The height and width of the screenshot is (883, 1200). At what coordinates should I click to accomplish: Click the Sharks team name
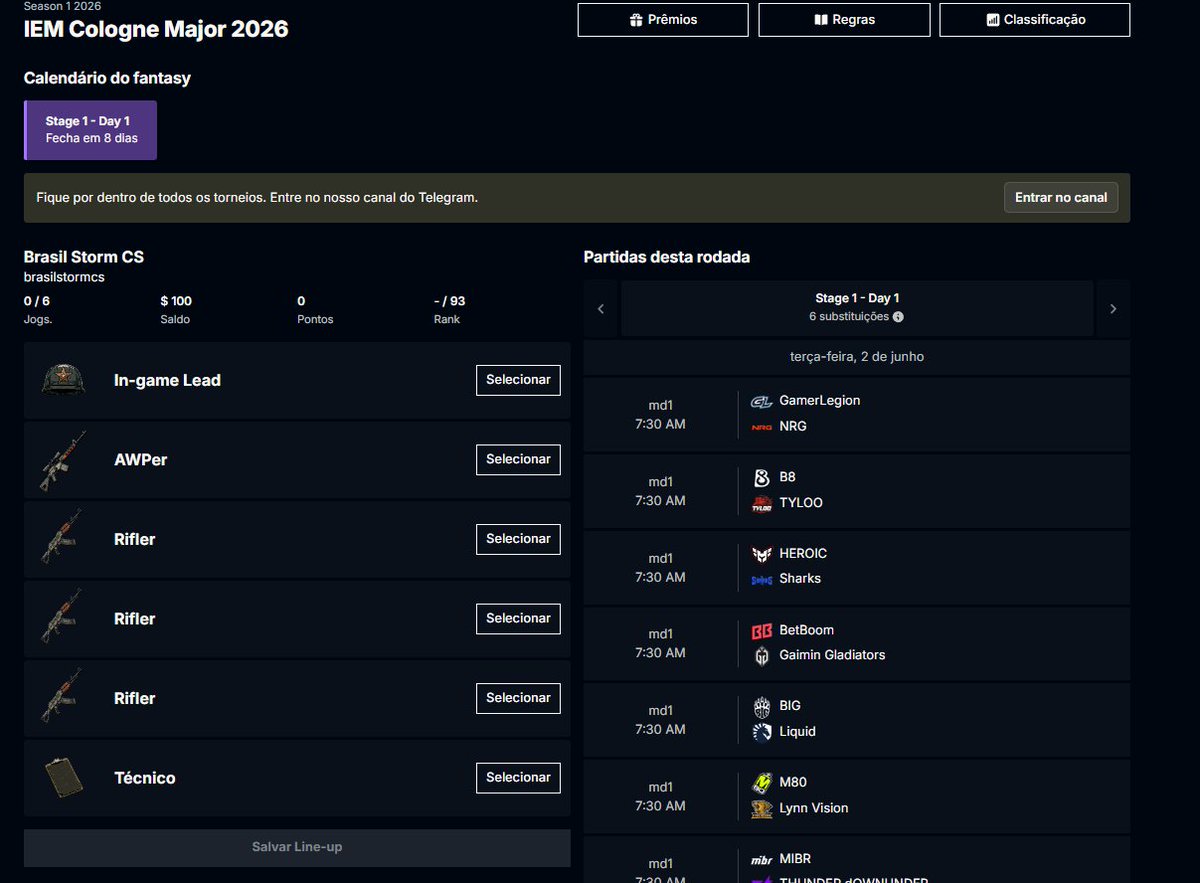click(x=800, y=578)
